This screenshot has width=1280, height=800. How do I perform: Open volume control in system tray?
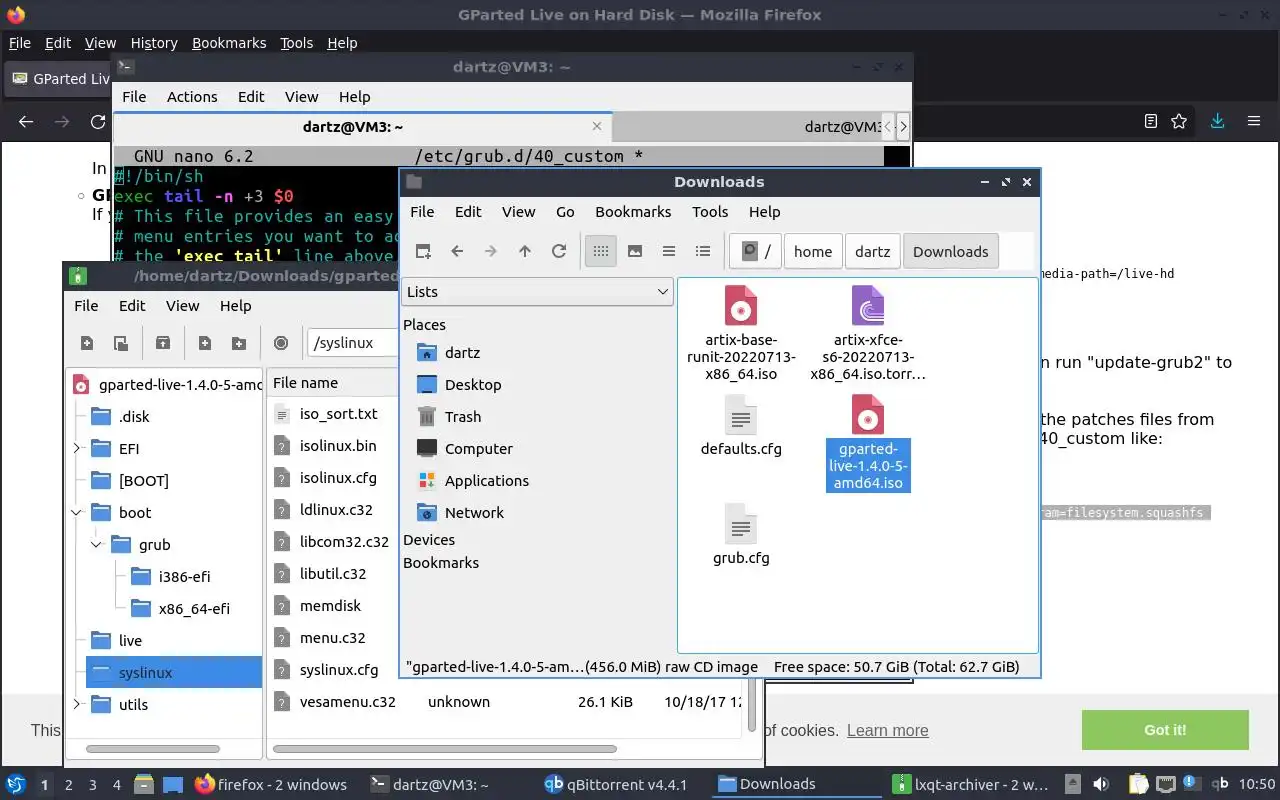pos(1101,784)
